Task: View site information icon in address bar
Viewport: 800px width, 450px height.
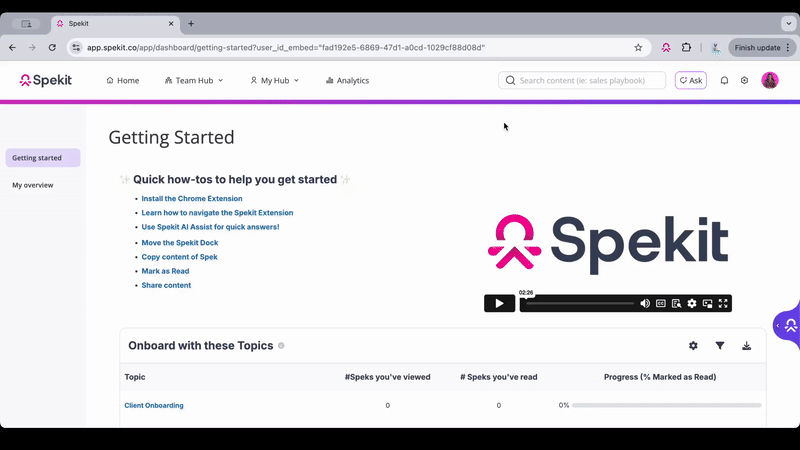Action: [x=76, y=47]
